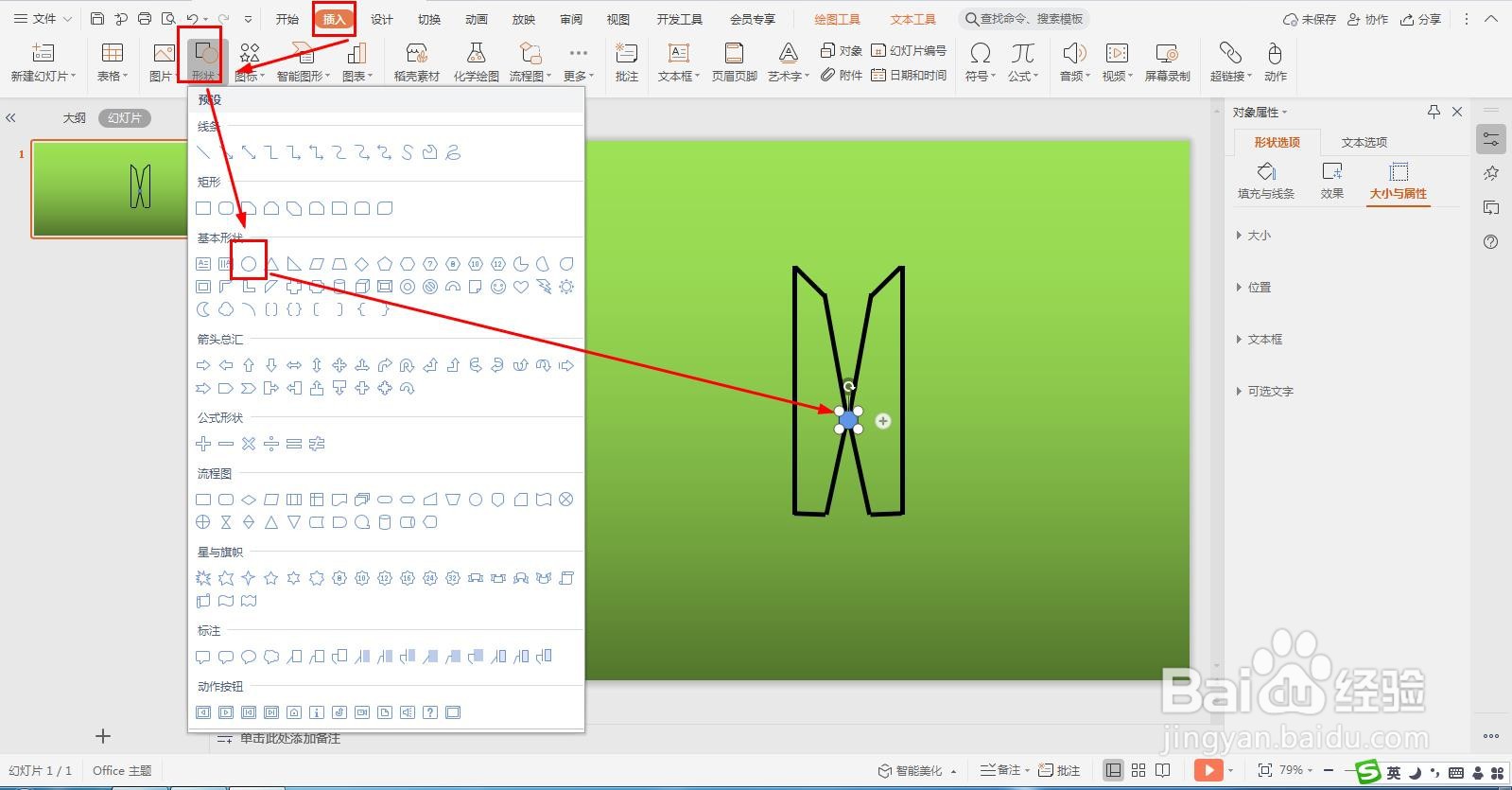Screen dimensions: 1512x790
Task: Click the Picture (图片) insert icon
Action: 164,54
